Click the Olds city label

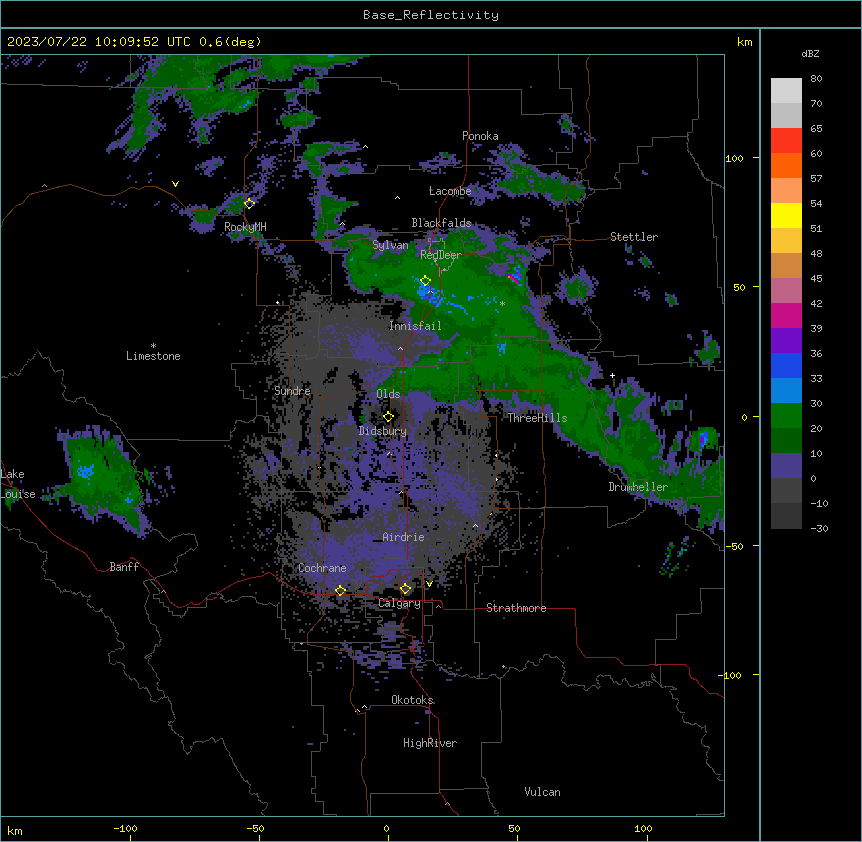388,394
